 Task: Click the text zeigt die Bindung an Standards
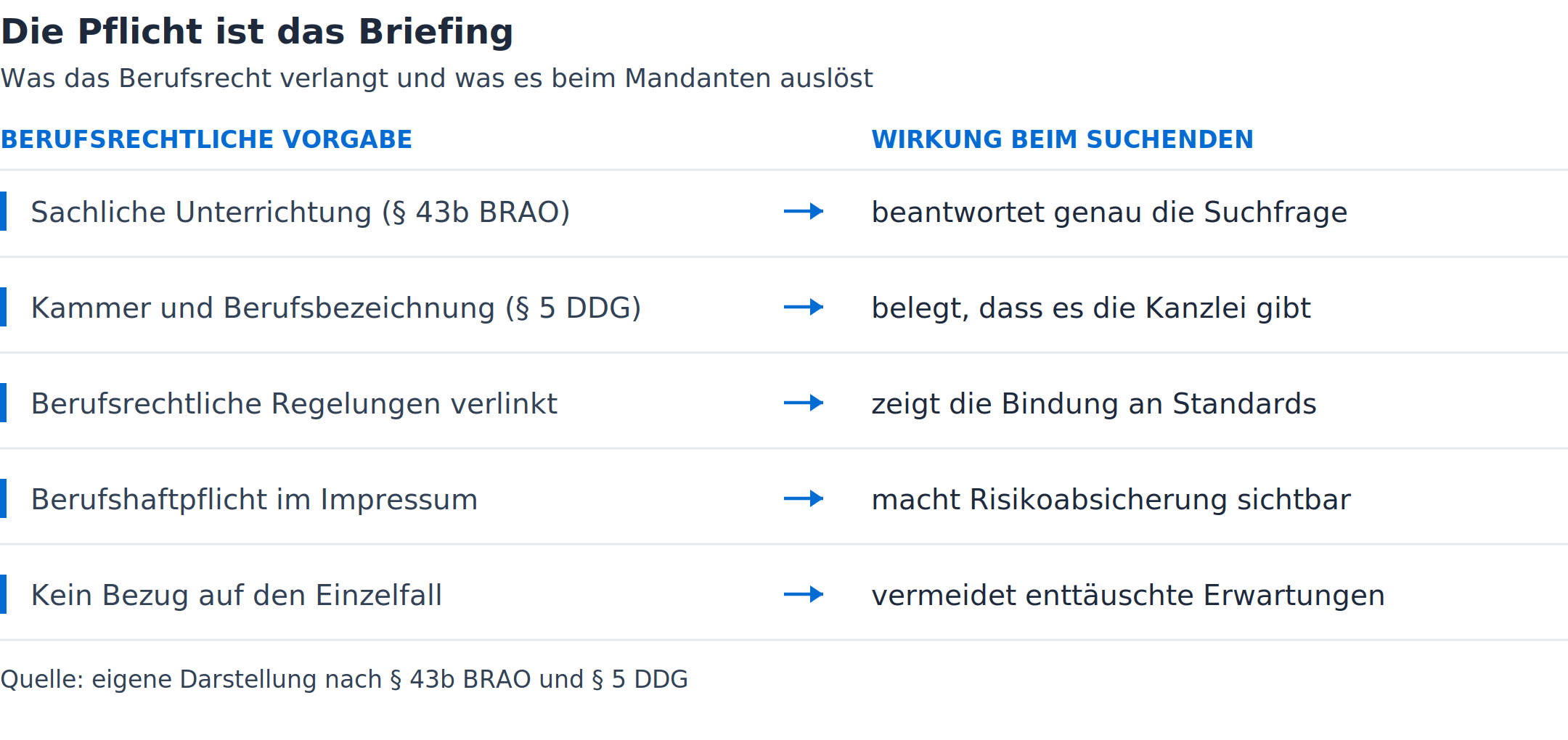pos(1094,404)
